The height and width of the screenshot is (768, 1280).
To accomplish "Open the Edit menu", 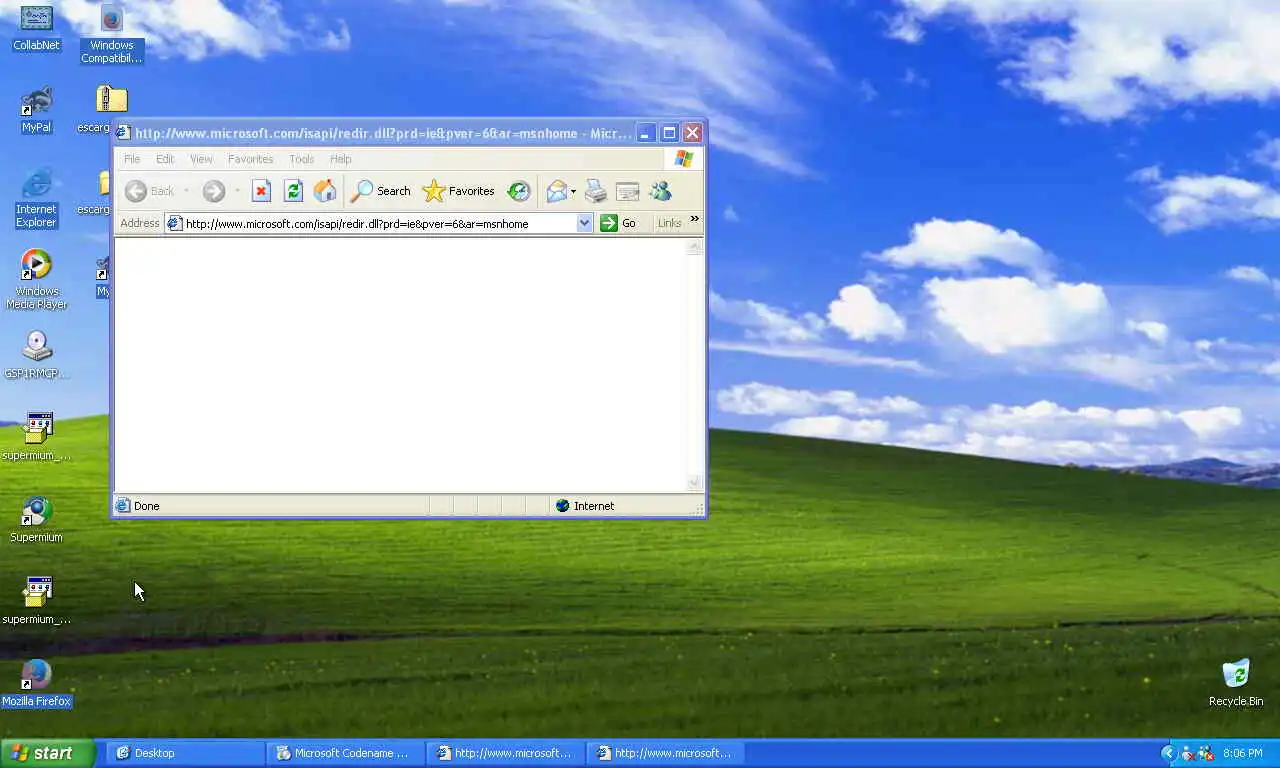I will (x=165, y=159).
